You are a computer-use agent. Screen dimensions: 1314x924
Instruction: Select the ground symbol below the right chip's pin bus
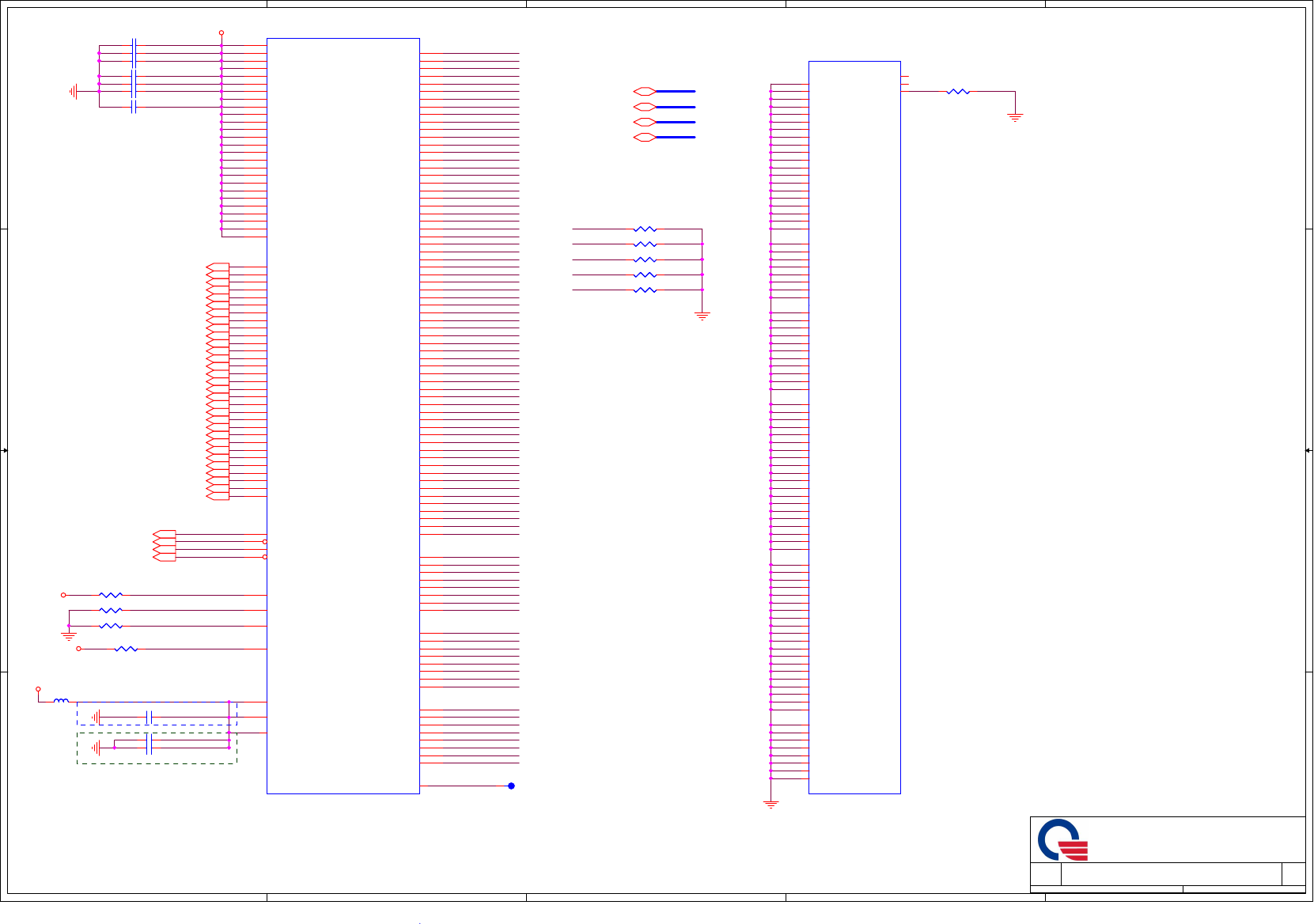771,805
